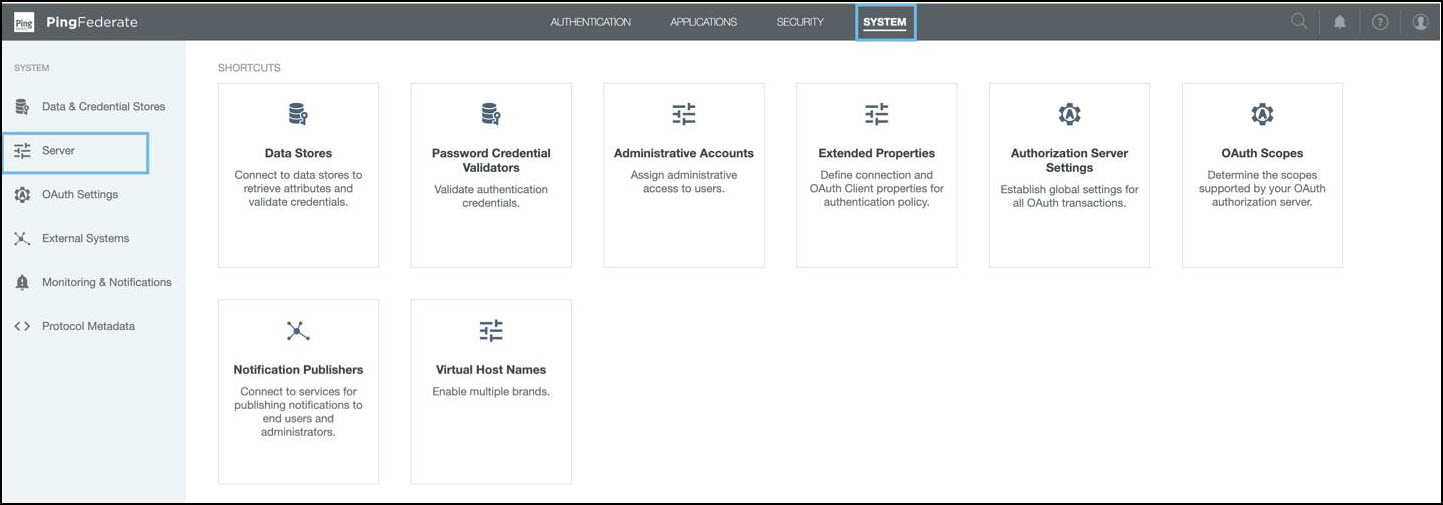Open Virtual Host Names shortcut title
1443x505 pixels.
tap(491, 370)
